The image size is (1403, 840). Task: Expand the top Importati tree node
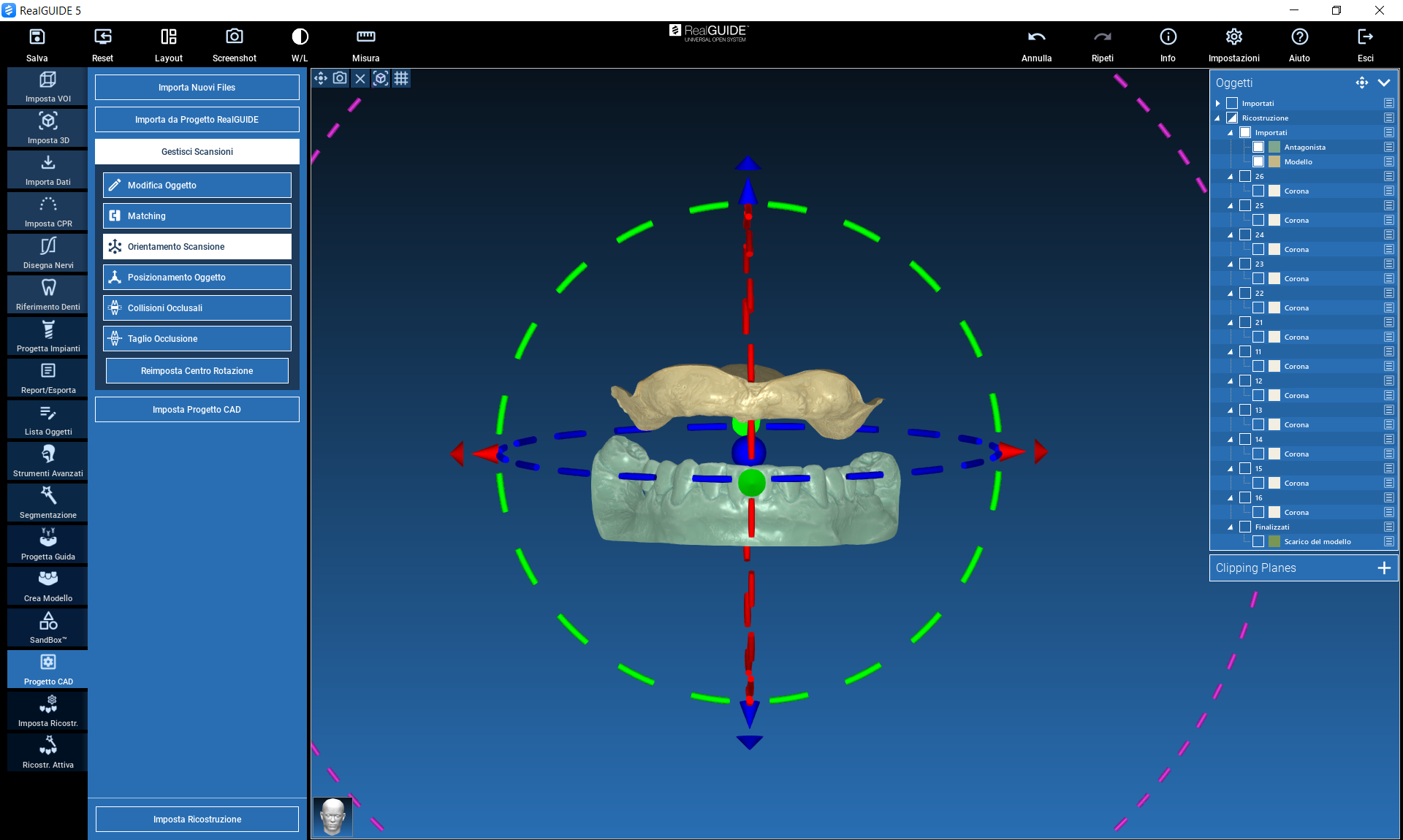[1218, 103]
